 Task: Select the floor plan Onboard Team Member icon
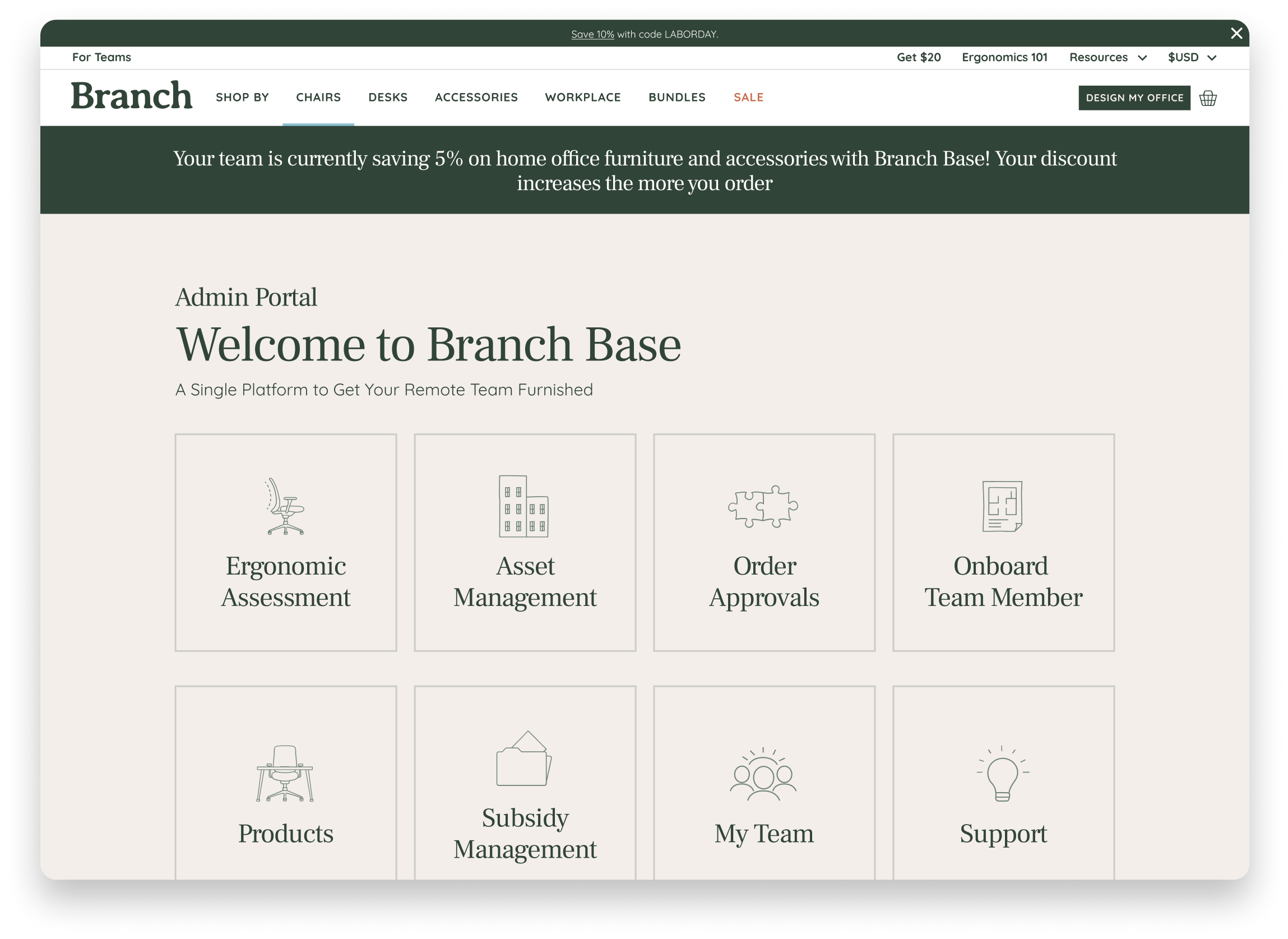(1002, 506)
